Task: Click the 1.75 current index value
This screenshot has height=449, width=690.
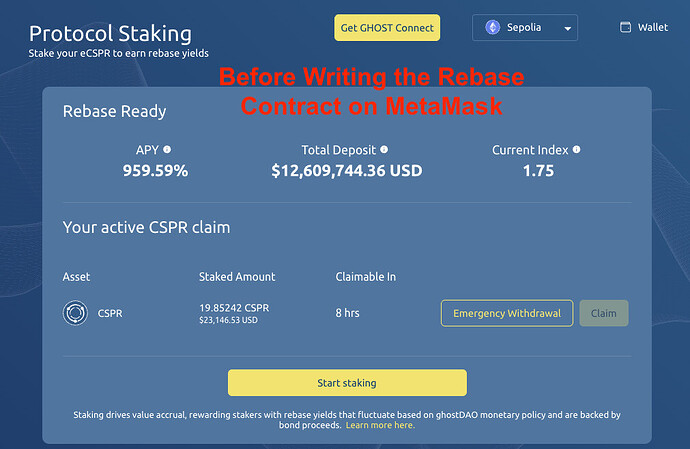Action: tap(538, 171)
